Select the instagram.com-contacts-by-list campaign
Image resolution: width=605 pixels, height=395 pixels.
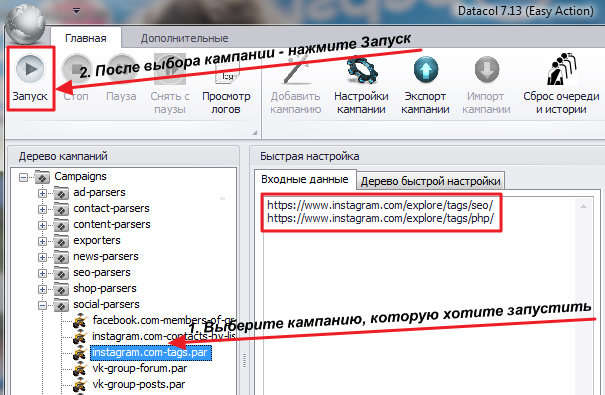[x=164, y=336]
